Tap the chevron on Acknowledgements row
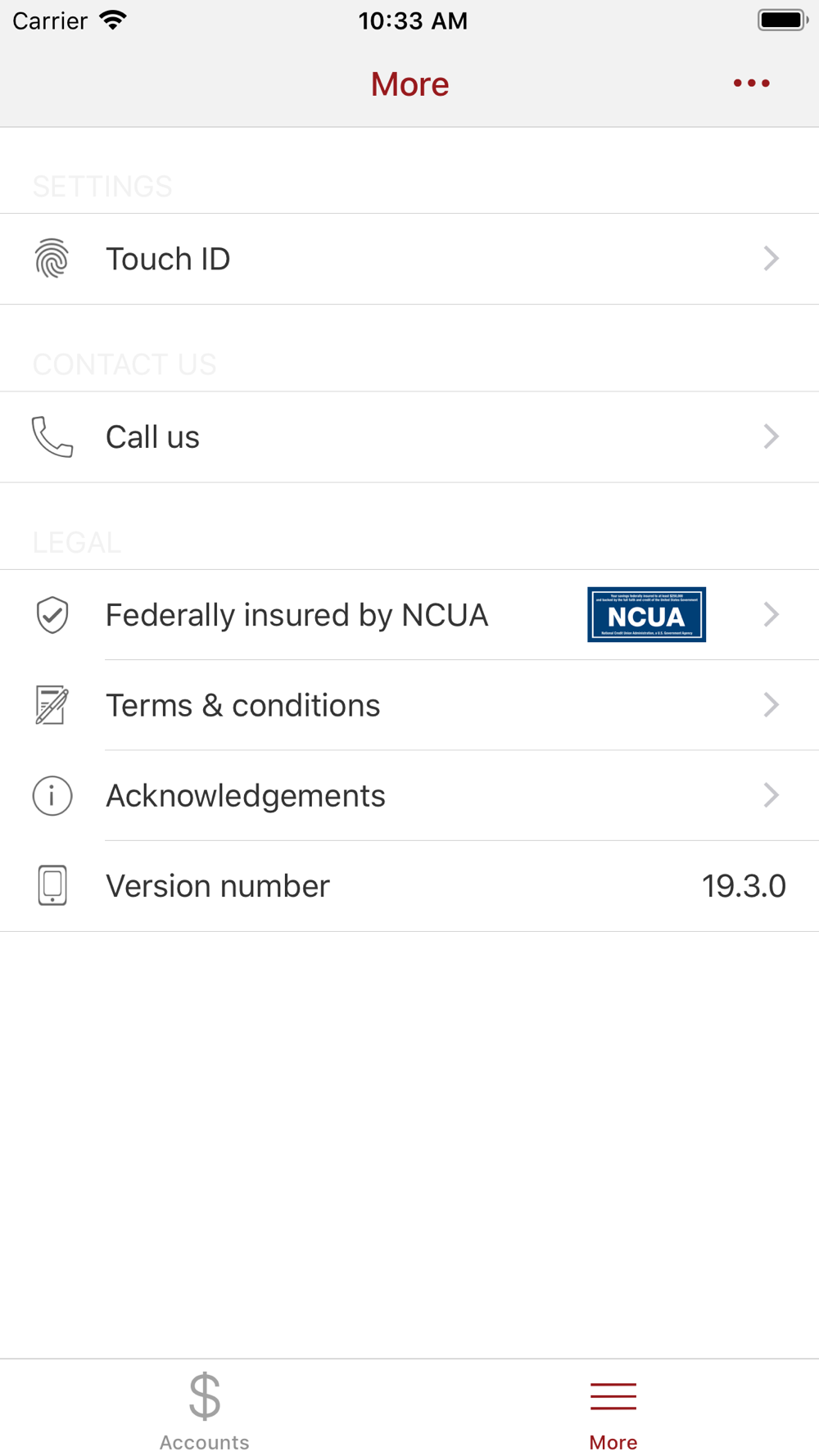 (771, 795)
